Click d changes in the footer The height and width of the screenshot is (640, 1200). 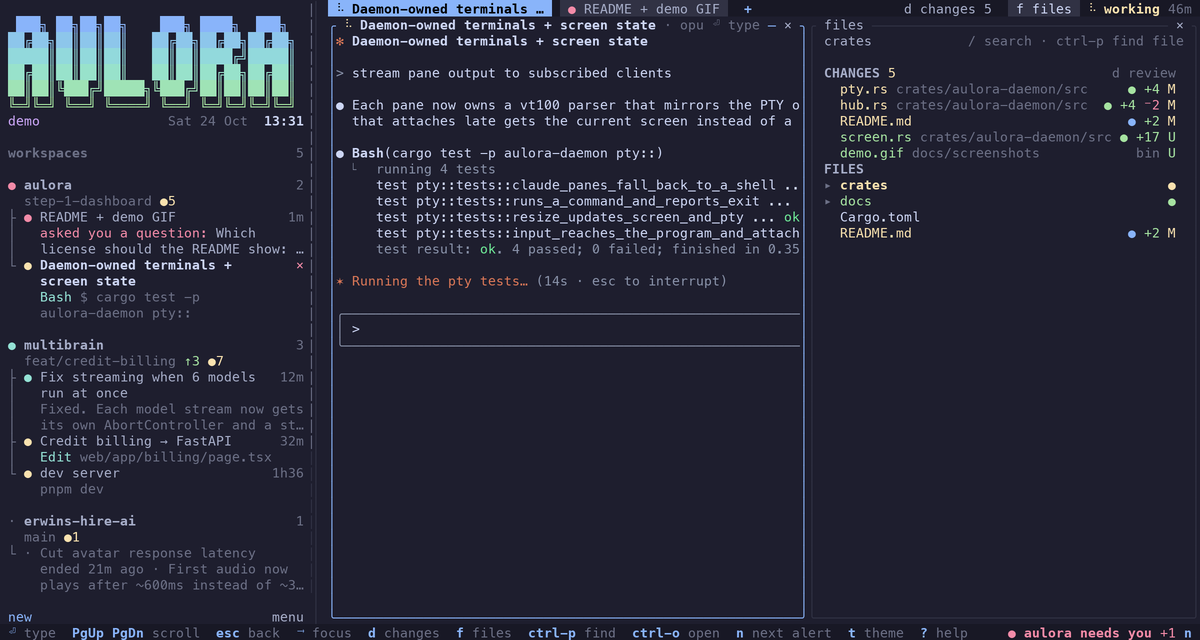pos(404,633)
